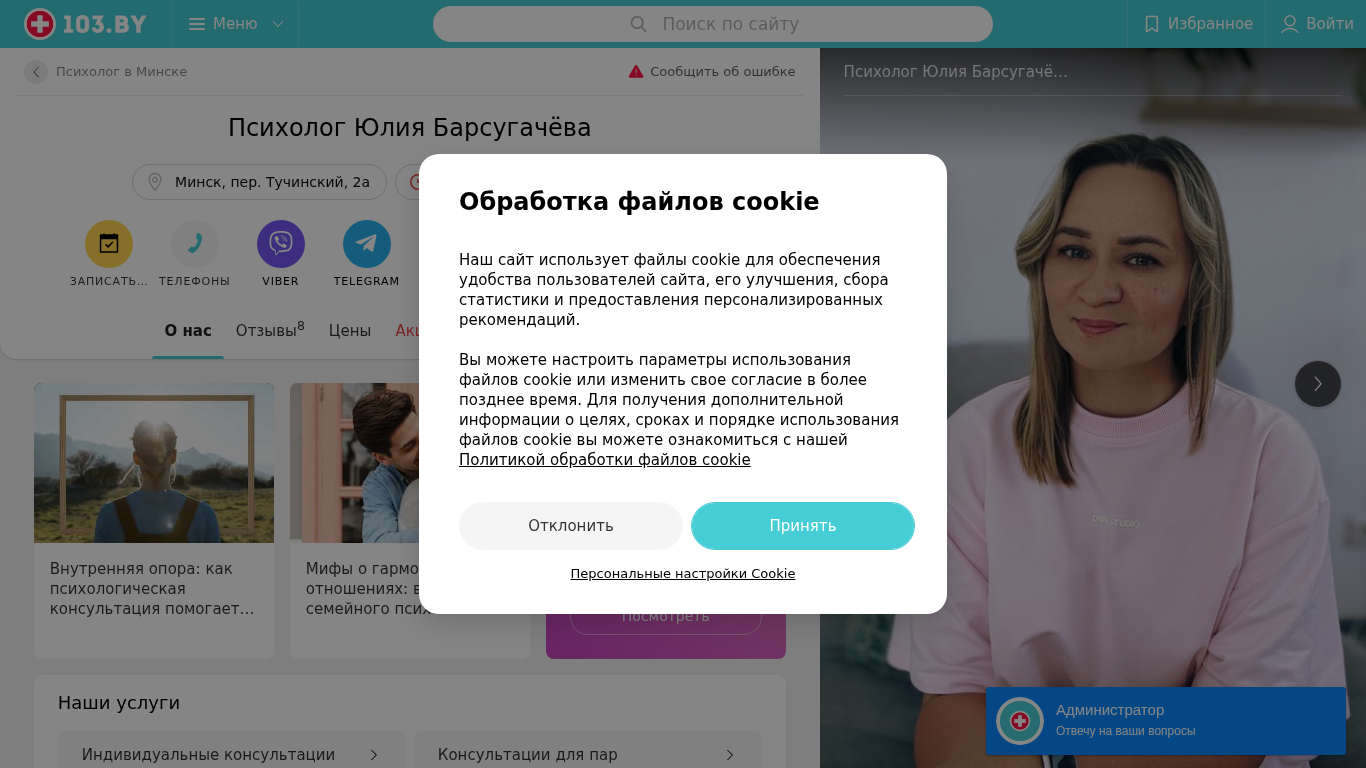
Task: Open Политикой обработки файлов cookie link
Action: [x=605, y=460]
